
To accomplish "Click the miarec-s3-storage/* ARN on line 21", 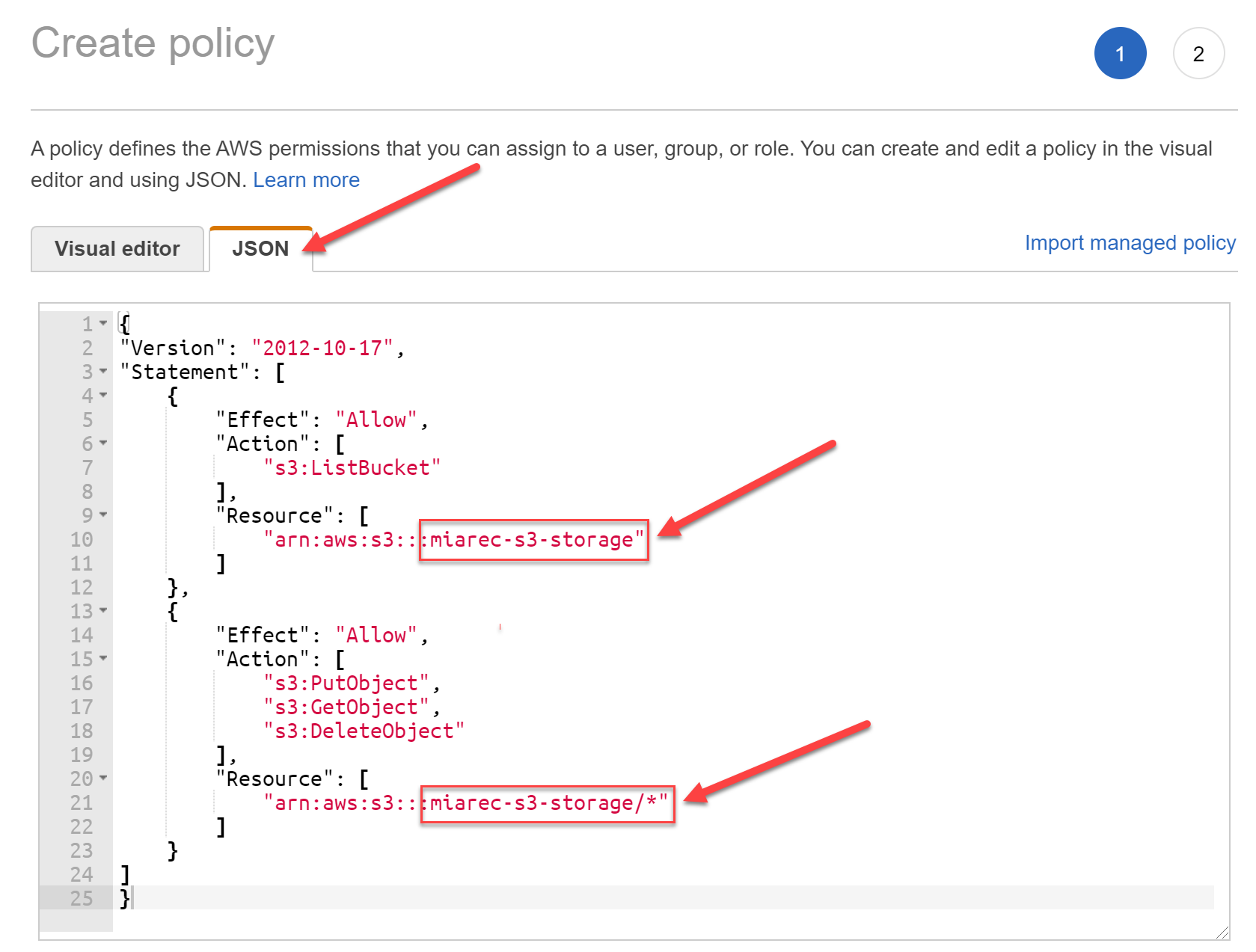I will pyautogui.click(x=465, y=802).
